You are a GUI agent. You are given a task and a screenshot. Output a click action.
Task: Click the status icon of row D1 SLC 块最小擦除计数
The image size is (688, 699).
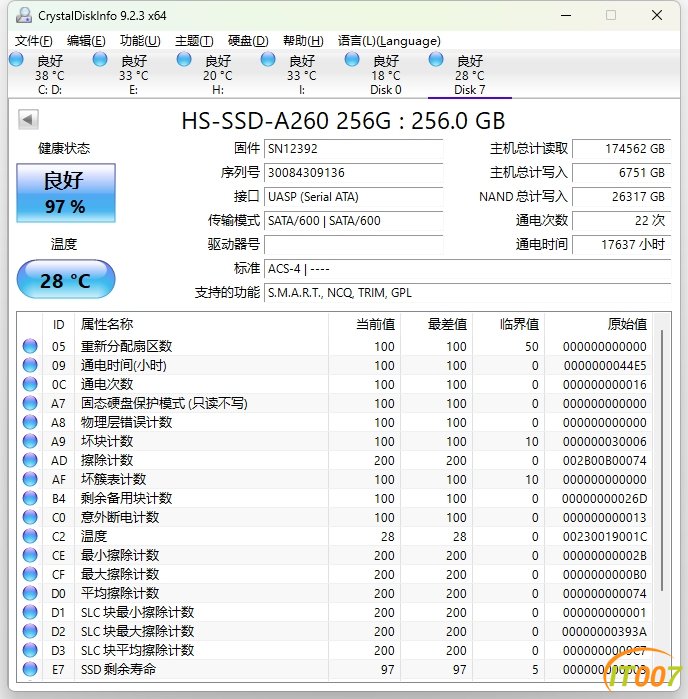click(30, 612)
